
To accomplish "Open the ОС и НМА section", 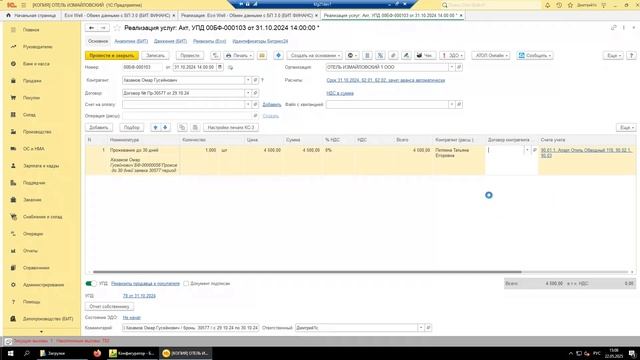I will point(33,149).
